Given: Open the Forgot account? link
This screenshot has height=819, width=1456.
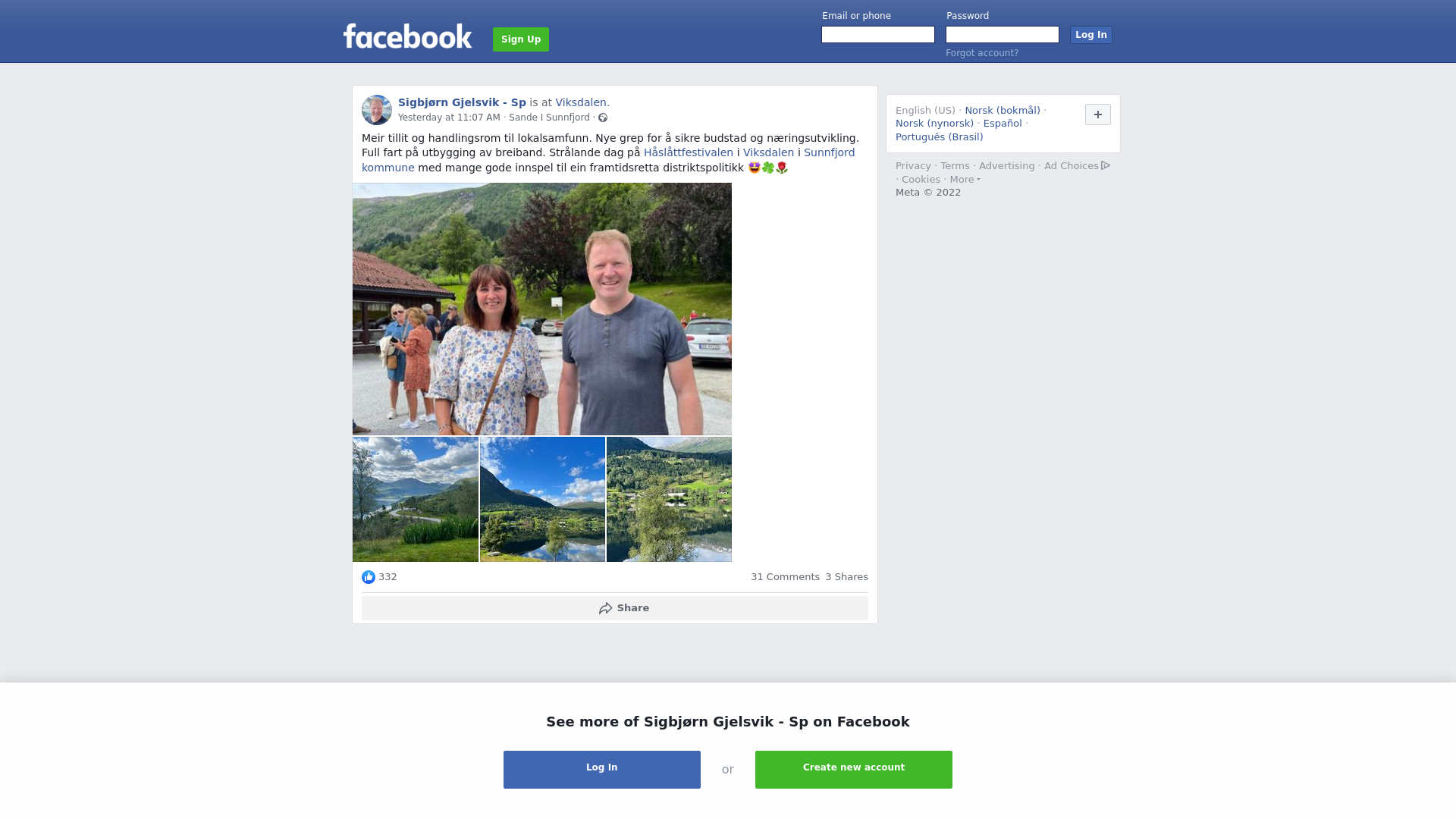Looking at the screenshot, I should (x=982, y=53).
